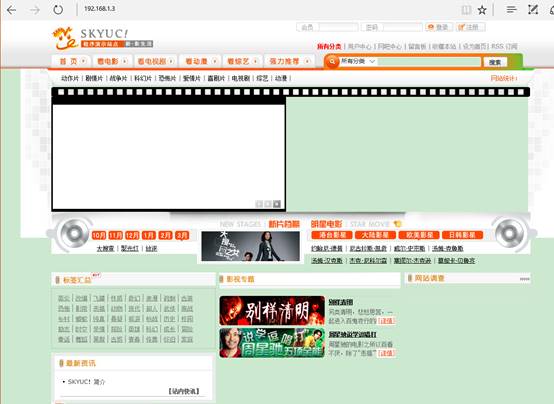Image resolution: width=554 pixels, height=404 pixels.
Task: Select the 11月 month button
Action: [x=116, y=235]
